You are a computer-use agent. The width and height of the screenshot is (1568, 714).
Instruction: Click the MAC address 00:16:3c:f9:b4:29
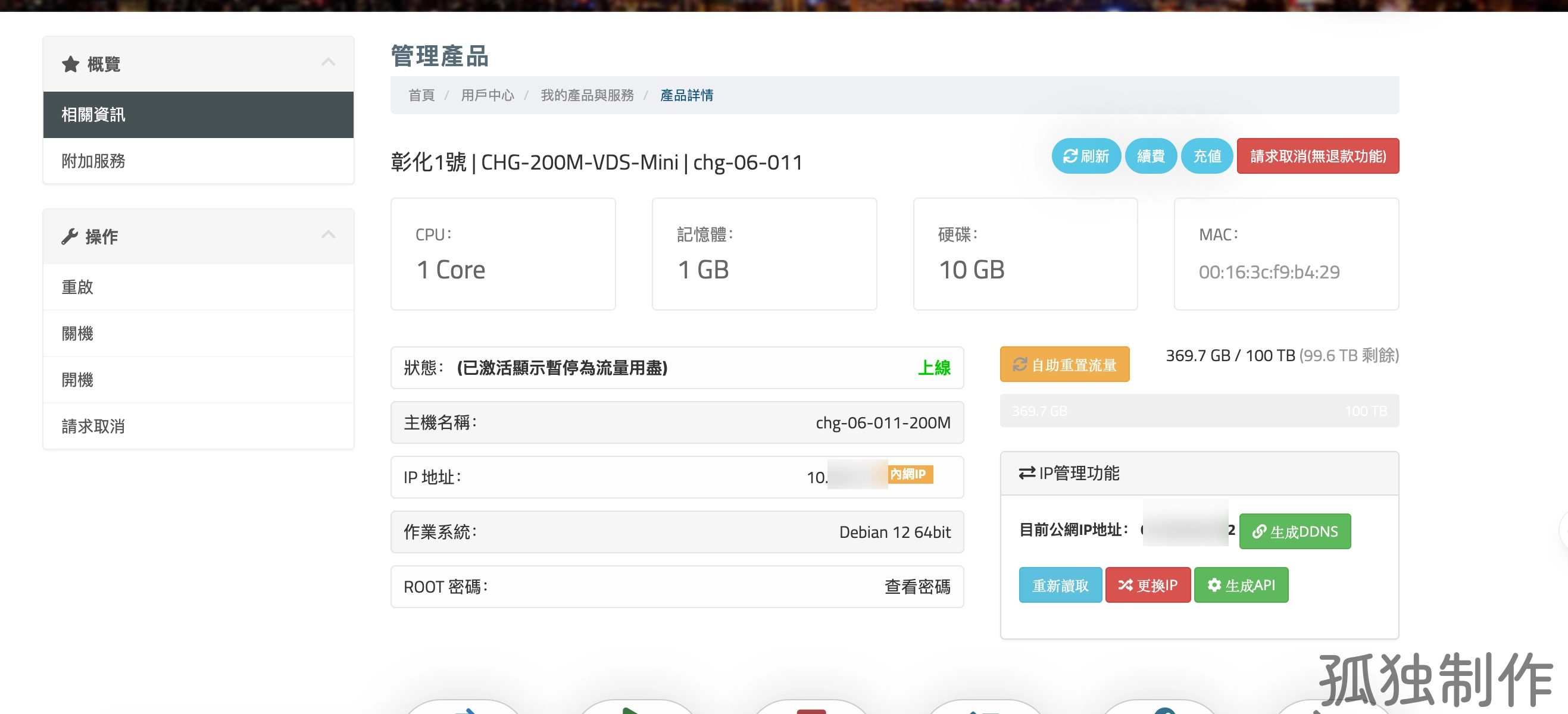(1269, 272)
